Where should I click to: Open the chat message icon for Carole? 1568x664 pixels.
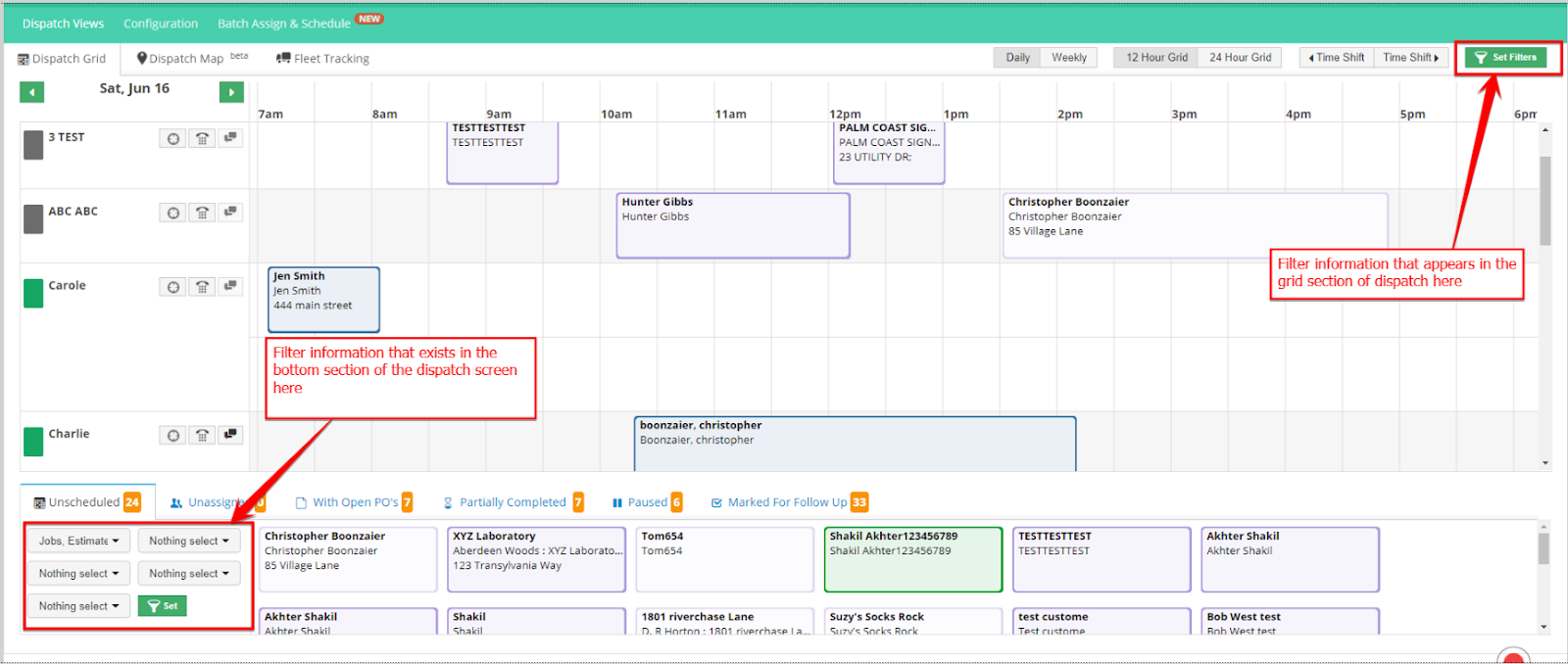(230, 286)
